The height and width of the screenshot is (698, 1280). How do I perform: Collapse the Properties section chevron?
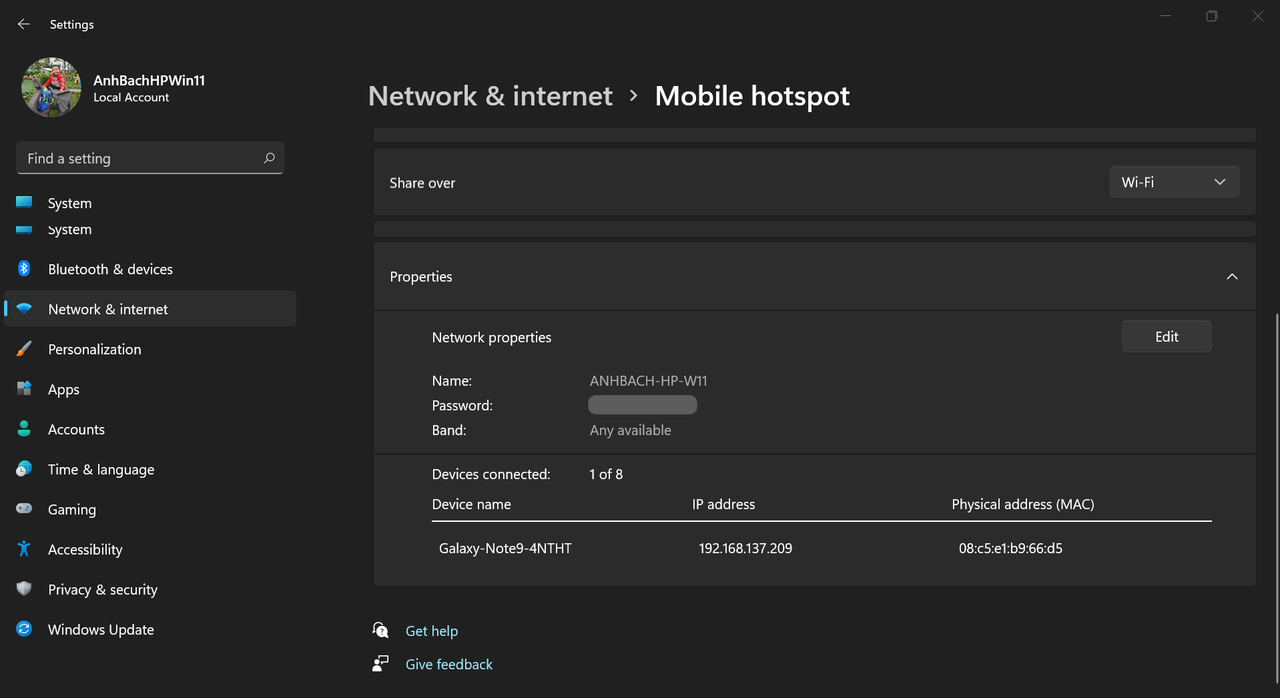tap(1232, 277)
